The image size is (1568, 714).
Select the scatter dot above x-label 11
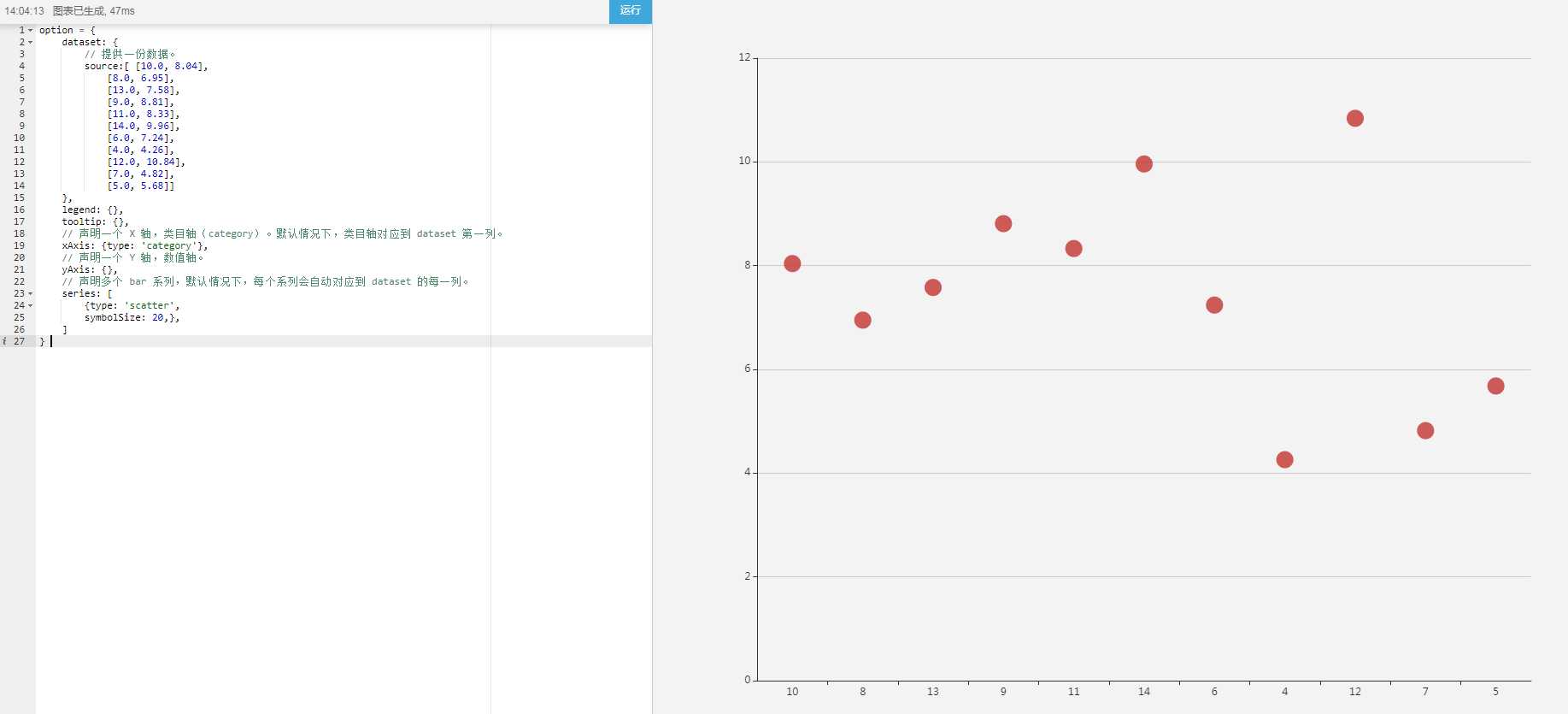pyautogui.click(x=1073, y=248)
